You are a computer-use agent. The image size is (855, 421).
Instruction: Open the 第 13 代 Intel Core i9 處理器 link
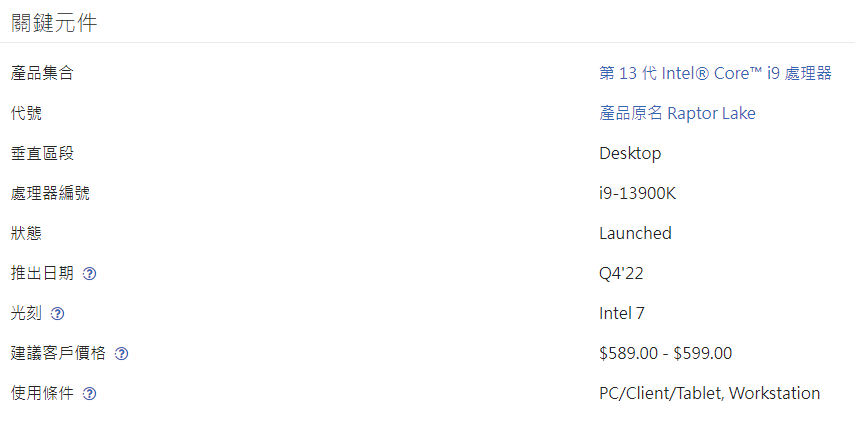(x=715, y=74)
